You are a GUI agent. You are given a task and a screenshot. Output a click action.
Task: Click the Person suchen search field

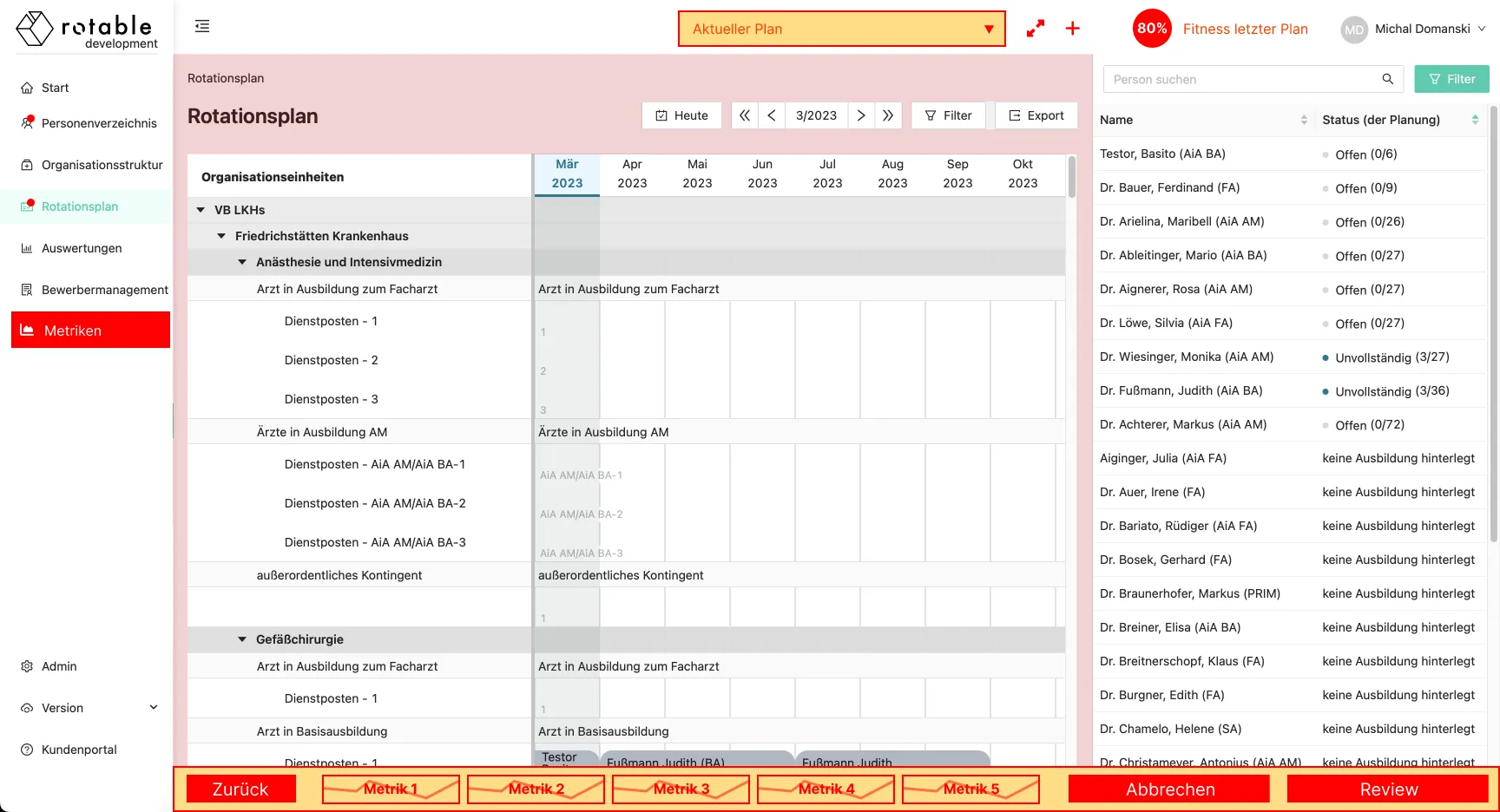tap(1241, 79)
